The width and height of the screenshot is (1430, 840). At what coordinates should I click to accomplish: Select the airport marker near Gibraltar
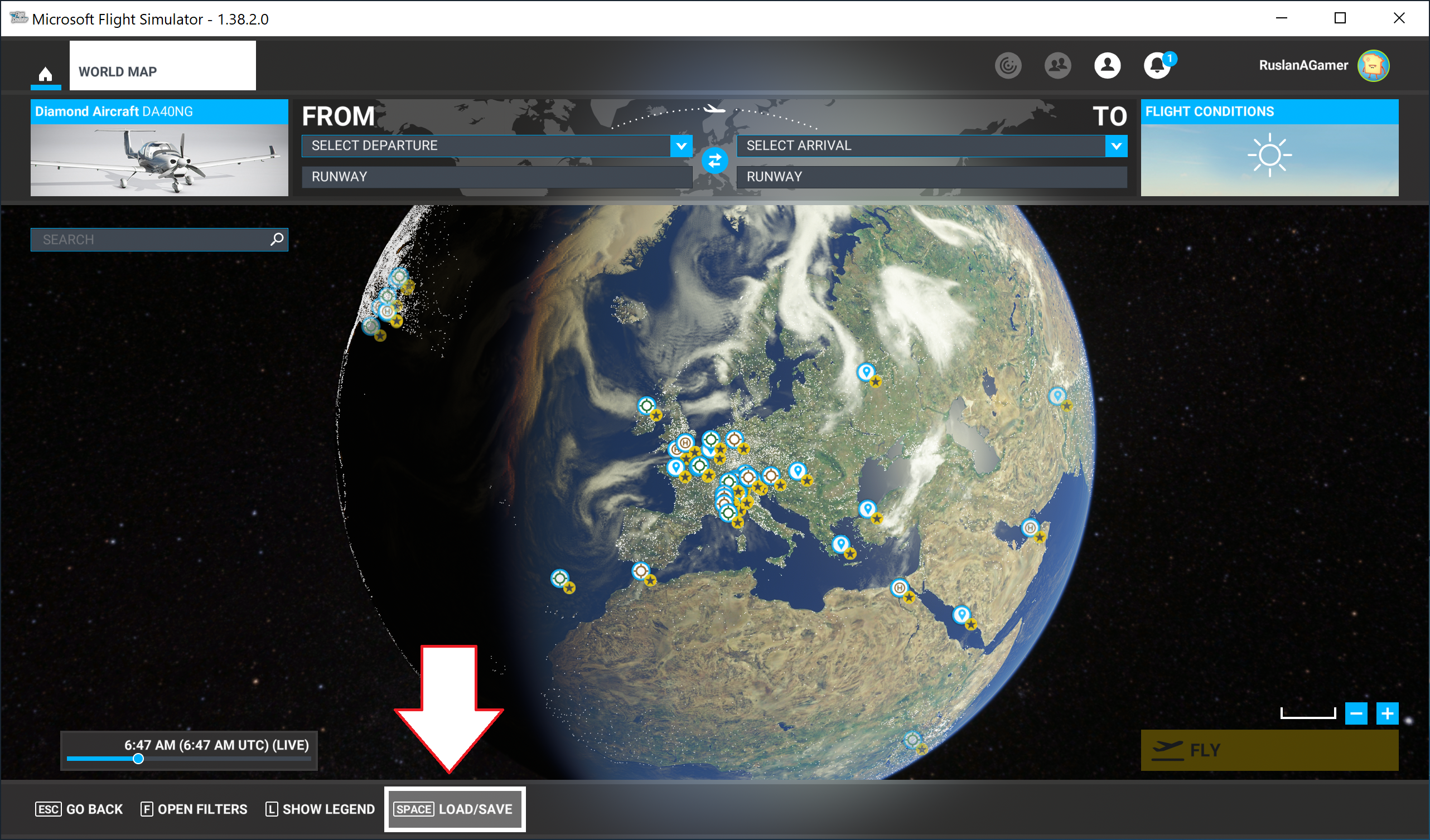pyautogui.click(x=641, y=571)
